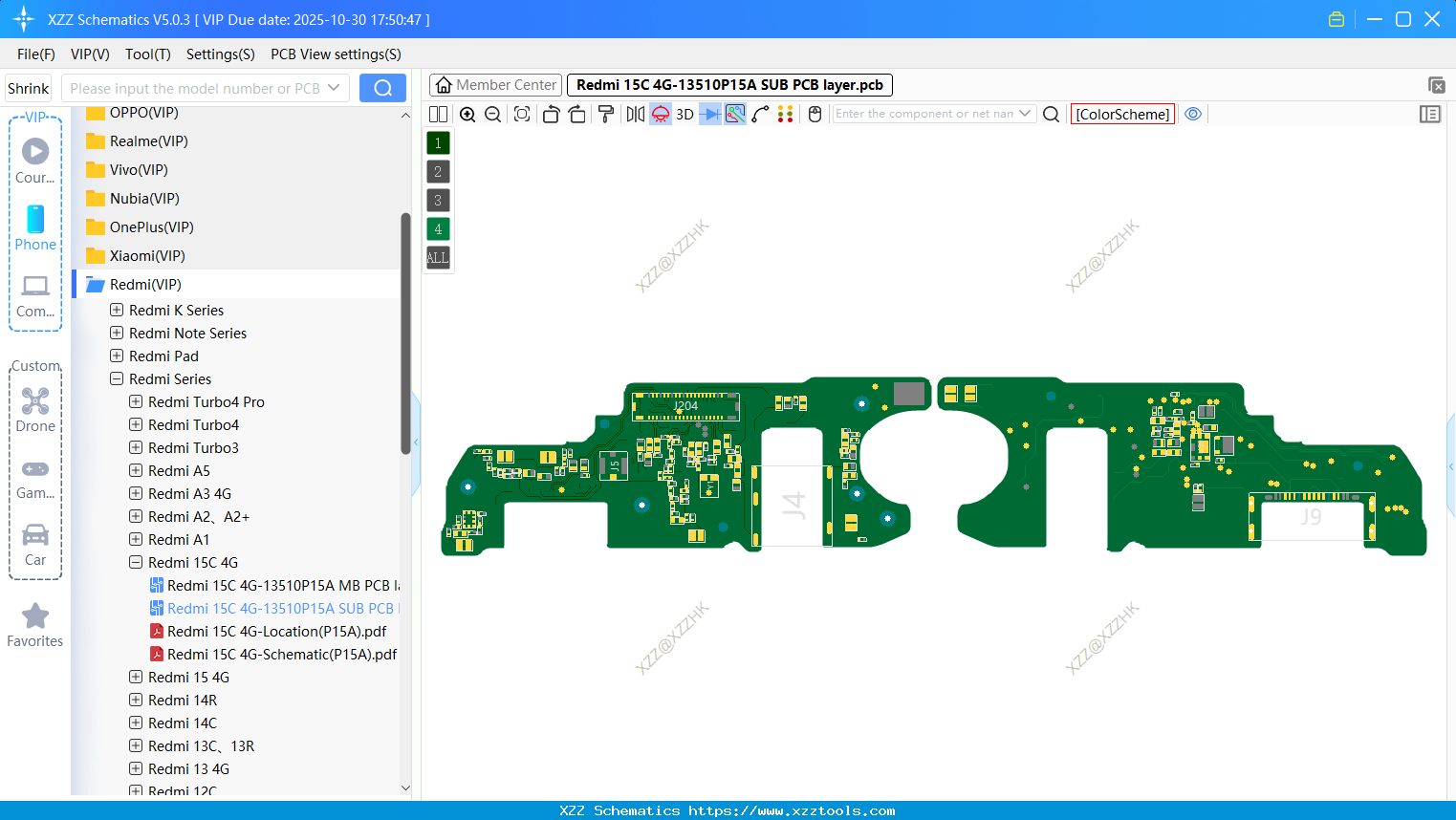Open the ColorScheme button
This screenshot has width=1456, height=820.
tap(1122, 115)
